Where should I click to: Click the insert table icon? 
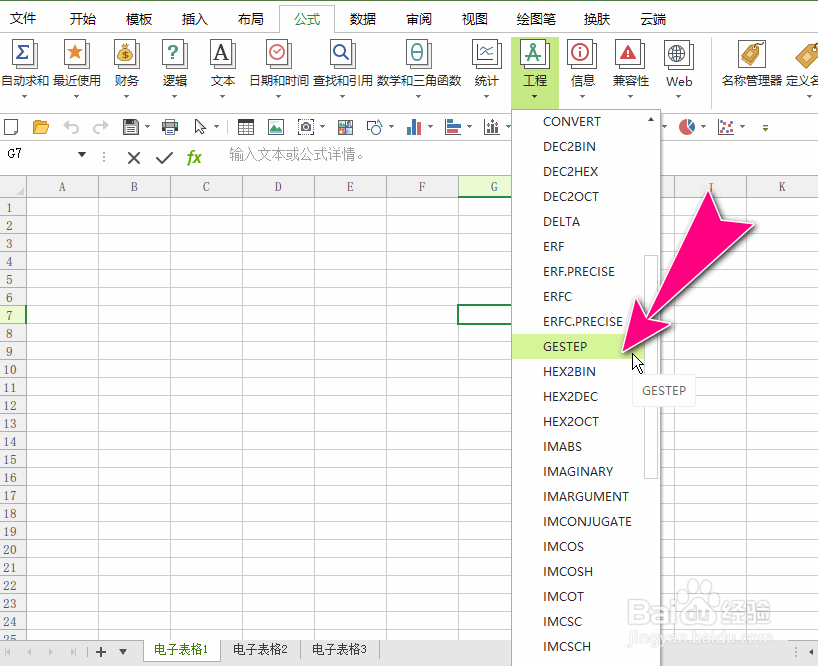(x=246, y=127)
